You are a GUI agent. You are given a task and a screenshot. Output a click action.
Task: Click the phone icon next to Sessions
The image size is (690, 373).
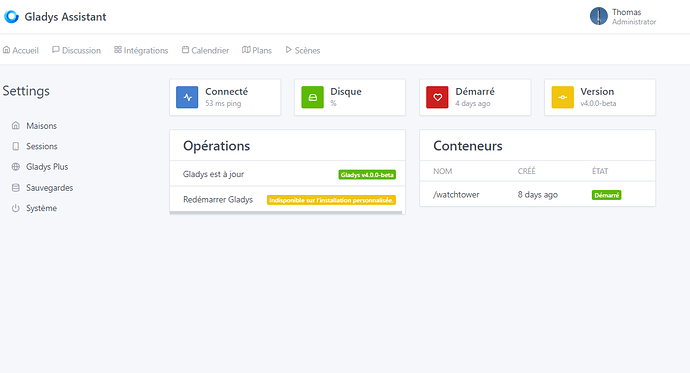16,146
